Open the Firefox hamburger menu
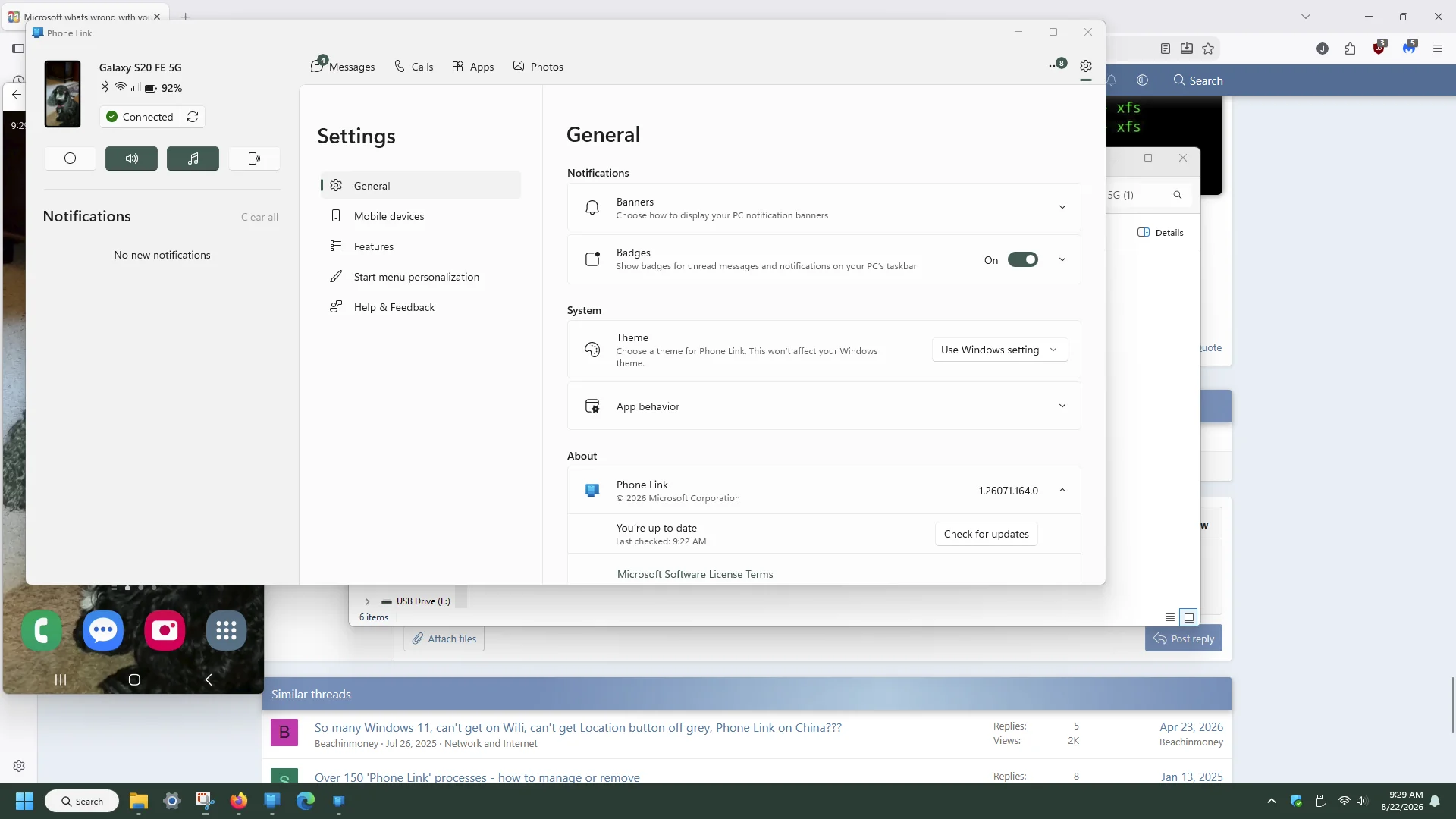1456x819 pixels. pos(1438,49)
